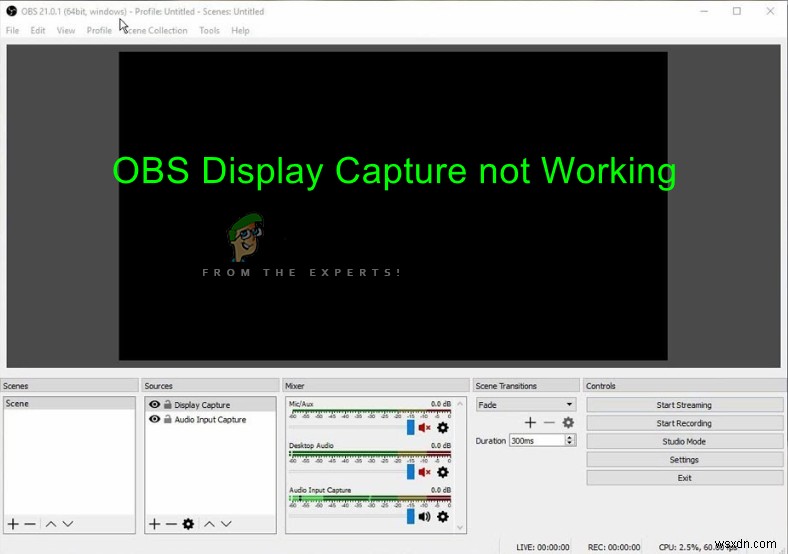Open the Fade transition dropdown
Image resolution: width=788 pixels, height=554 pixels.
pyautogui.click(x=526, y=405)
